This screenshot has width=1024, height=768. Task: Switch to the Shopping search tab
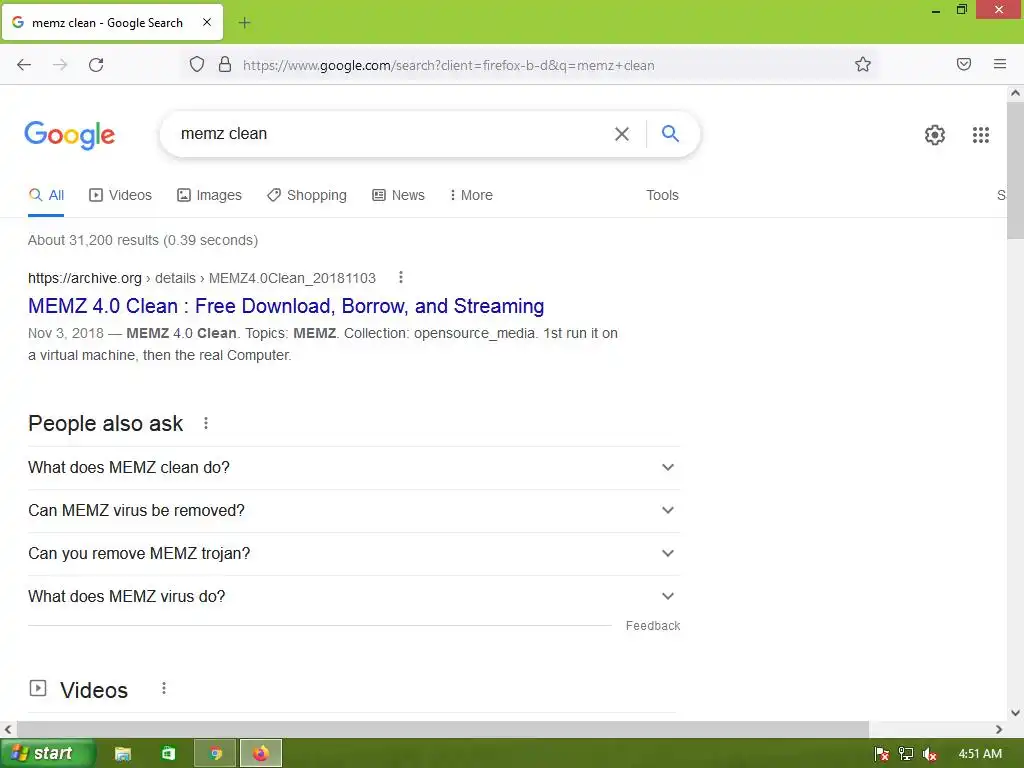[x=307, y=195]
